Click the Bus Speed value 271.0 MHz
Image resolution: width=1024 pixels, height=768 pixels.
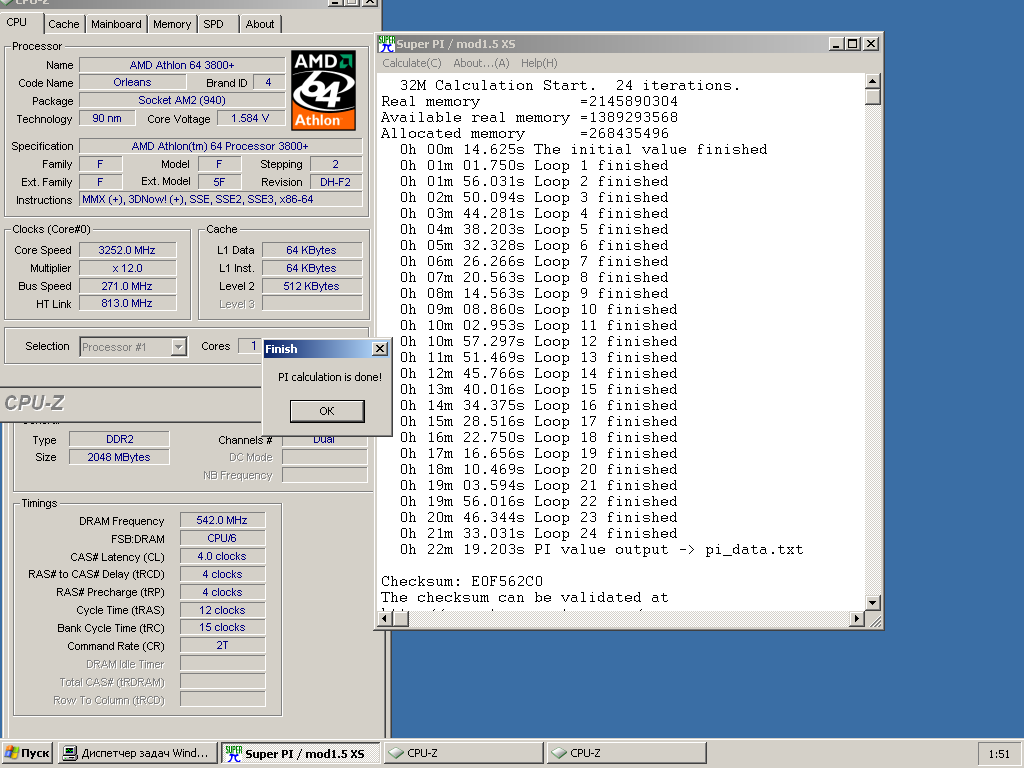tap(127, 286)
